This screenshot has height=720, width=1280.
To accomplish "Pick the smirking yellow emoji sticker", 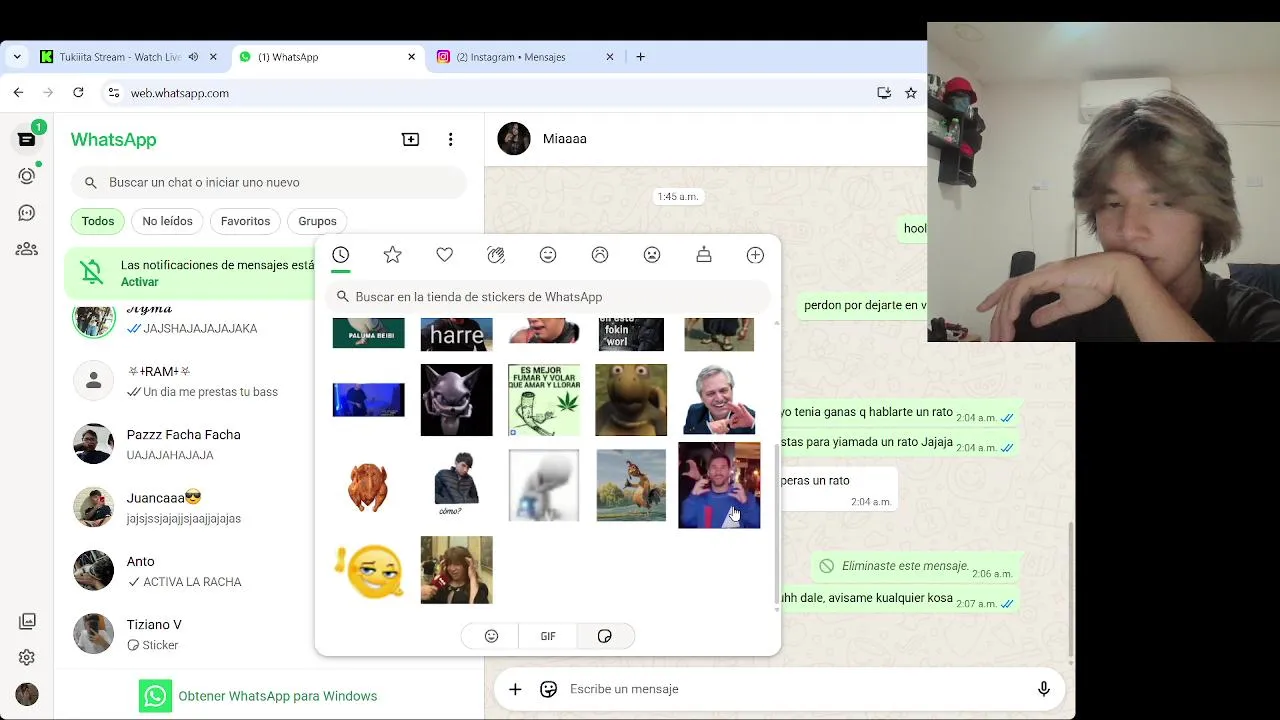I will 368,571.
